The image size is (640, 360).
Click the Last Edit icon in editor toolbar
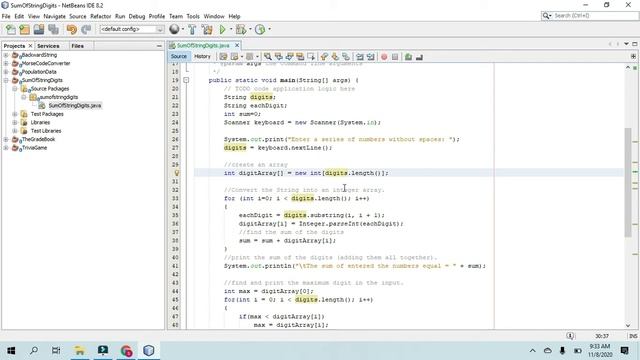[x=223, y=57]
